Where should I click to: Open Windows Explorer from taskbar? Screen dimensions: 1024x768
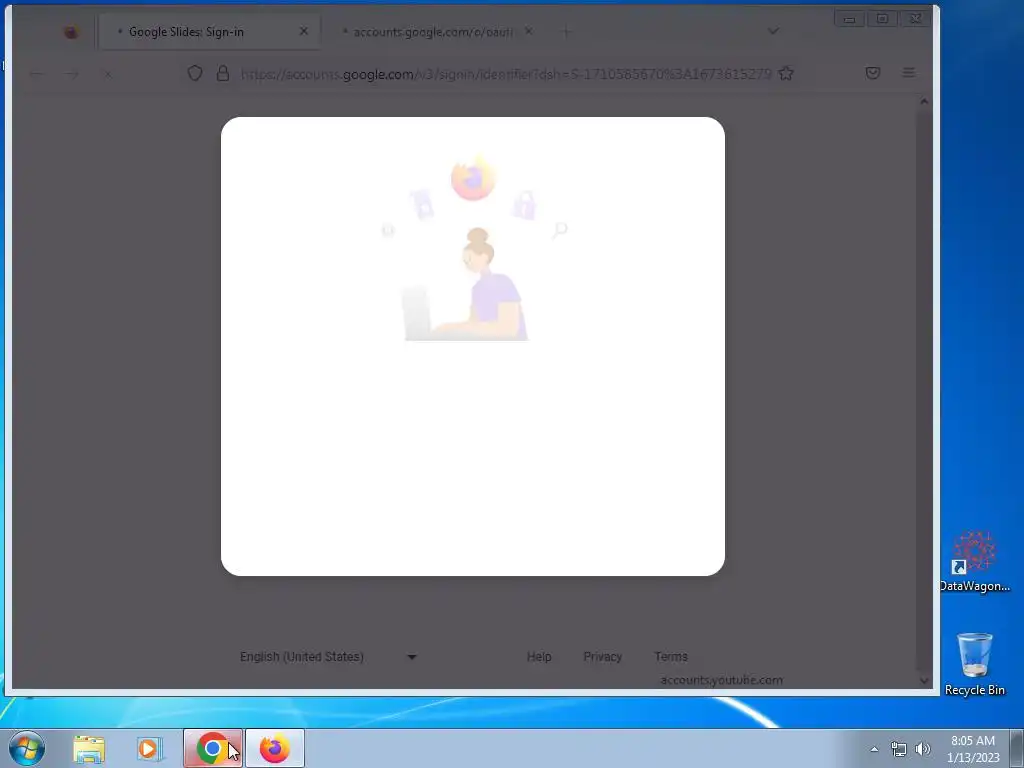coord(89,748)
